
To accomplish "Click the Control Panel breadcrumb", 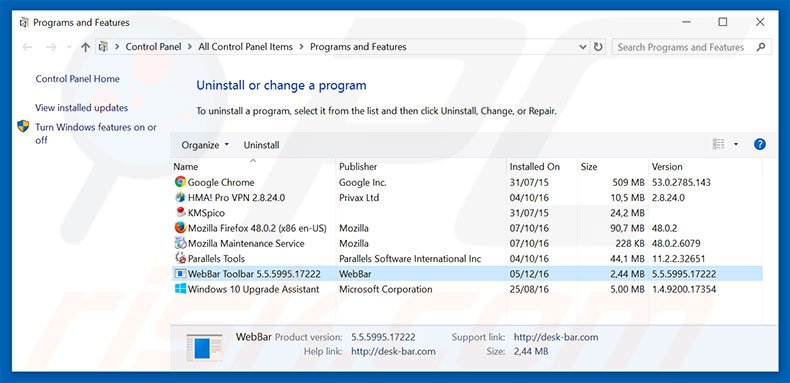I will coord(153,47).
